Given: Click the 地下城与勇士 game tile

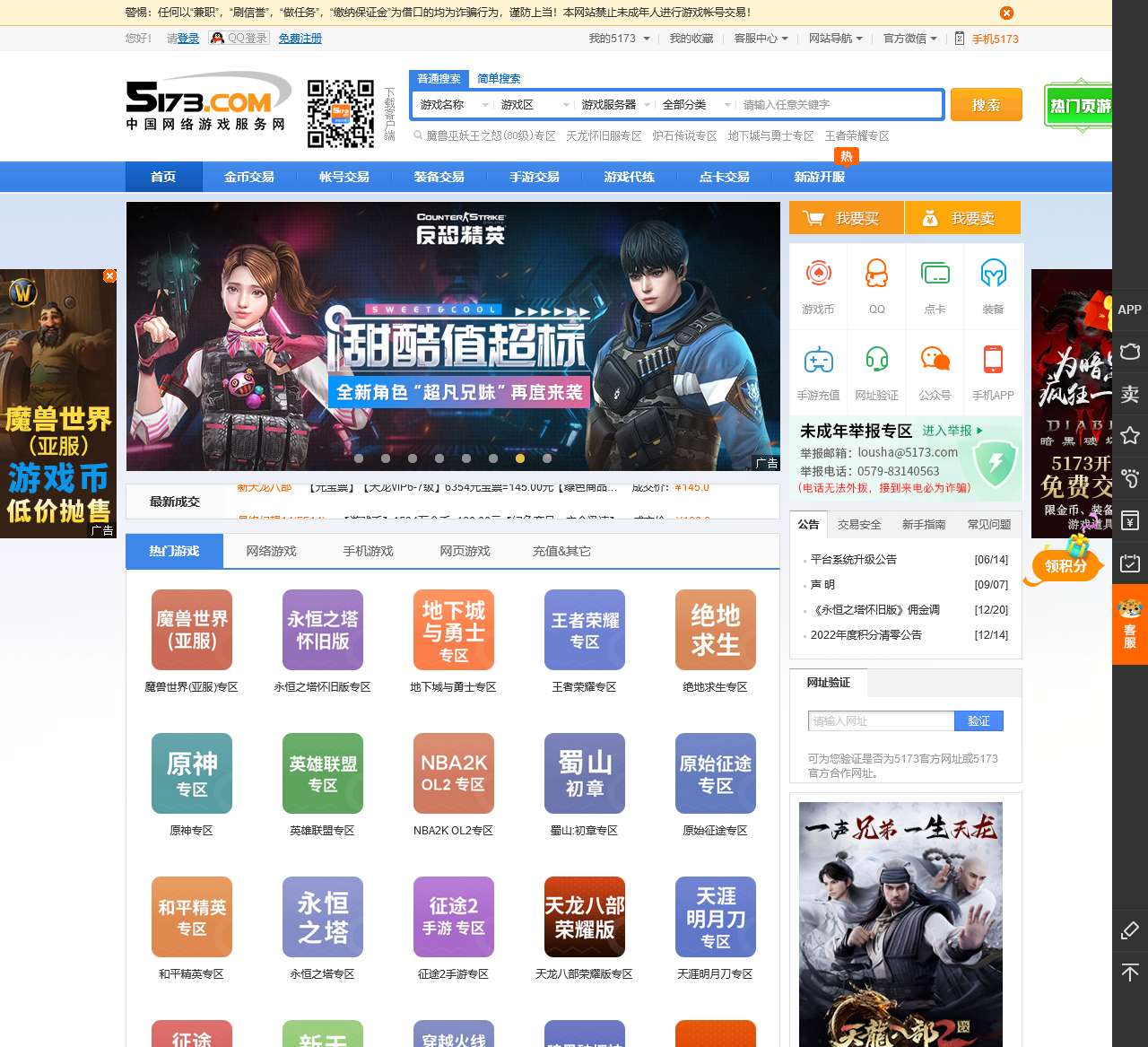Looking at the screenshot, I should coord(454,630).
